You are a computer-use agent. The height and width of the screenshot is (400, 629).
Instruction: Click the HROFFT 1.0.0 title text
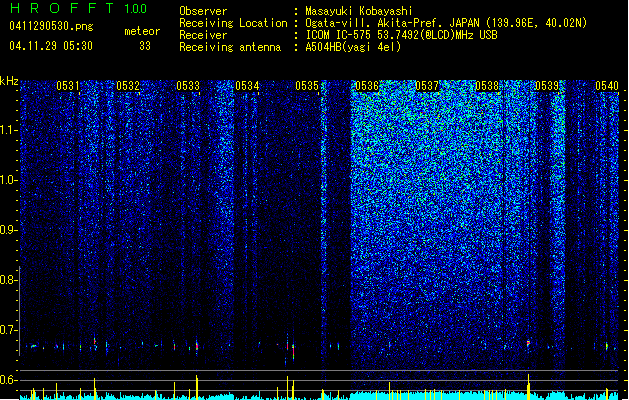coord(79,8)
